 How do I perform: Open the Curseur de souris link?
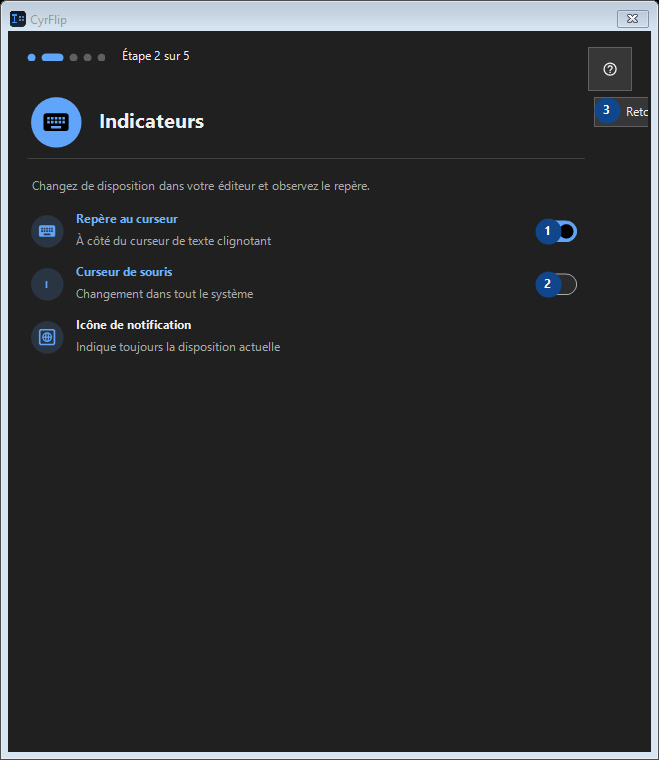coord(124,272)
